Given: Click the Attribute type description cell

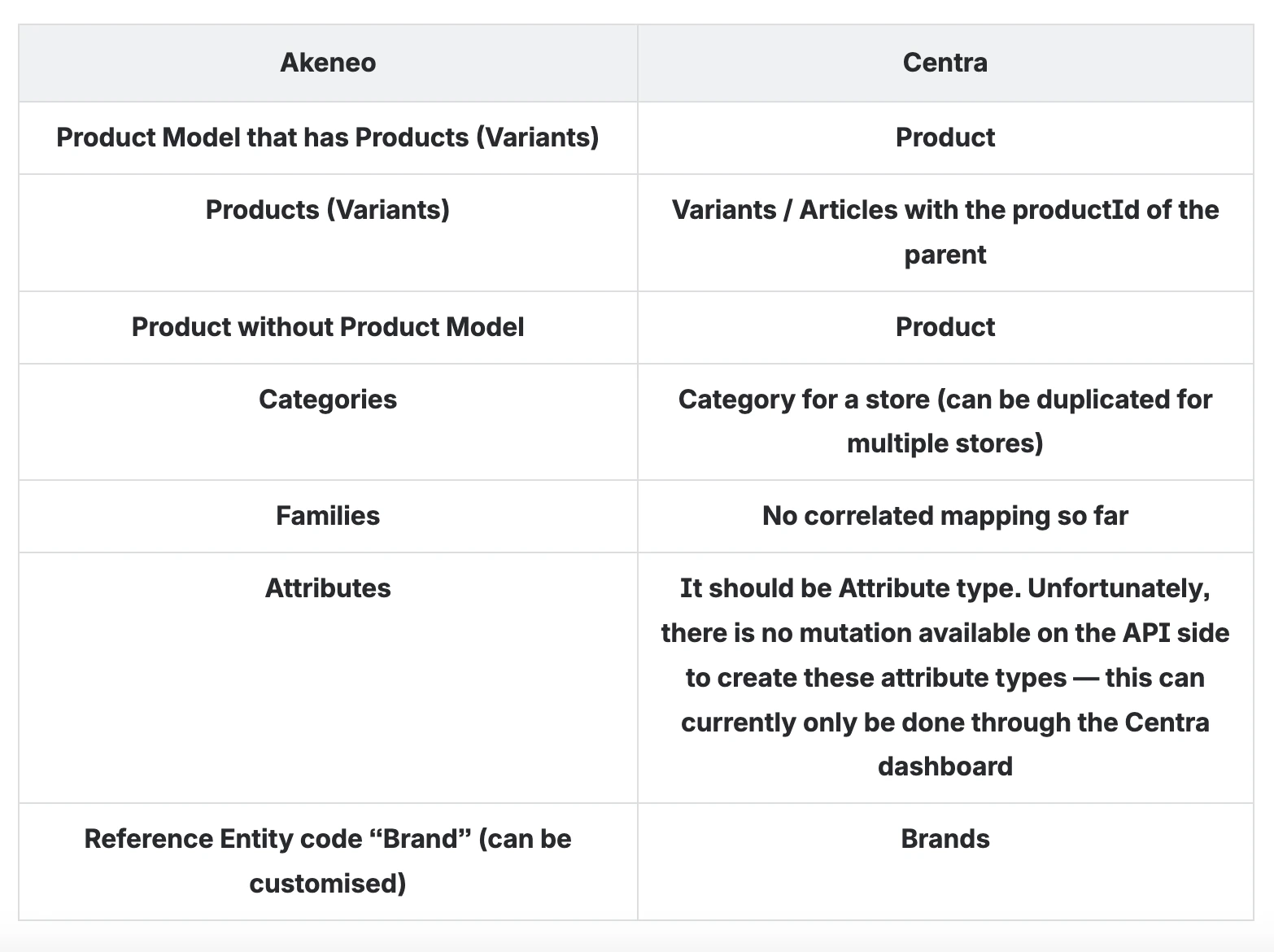Looking at the screenshot, I should 945,678.
